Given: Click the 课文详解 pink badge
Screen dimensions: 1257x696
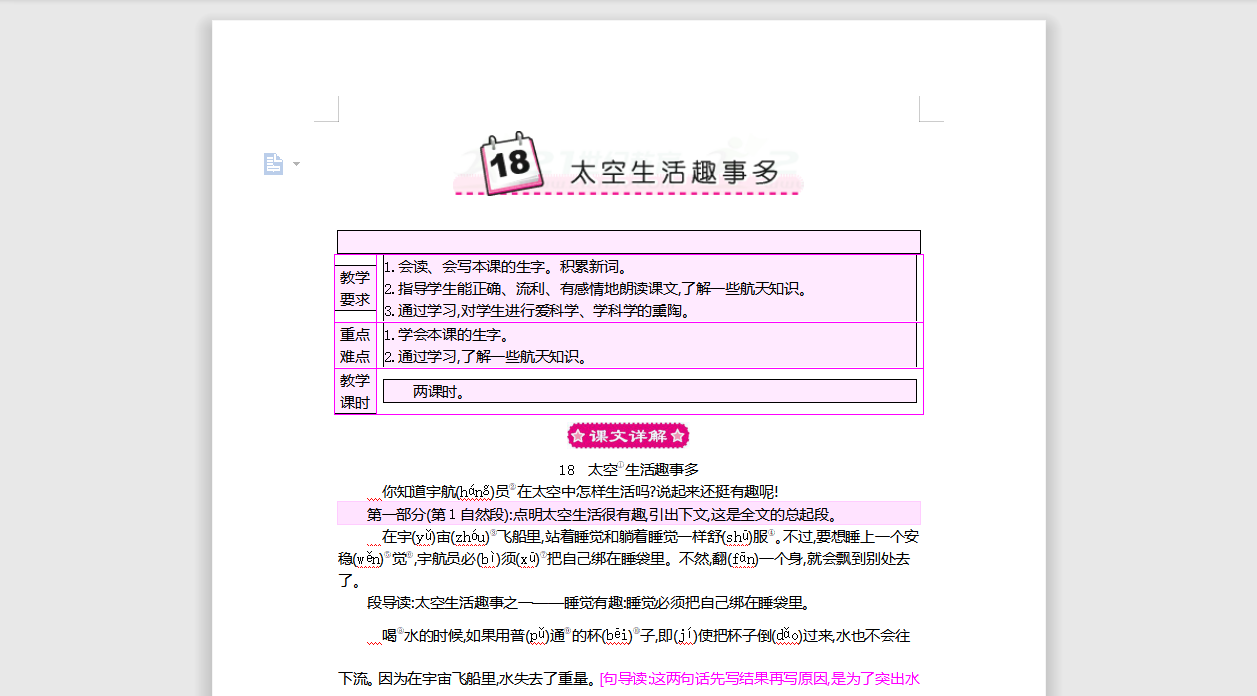Looking at the screenshot, I should point(628,435).
